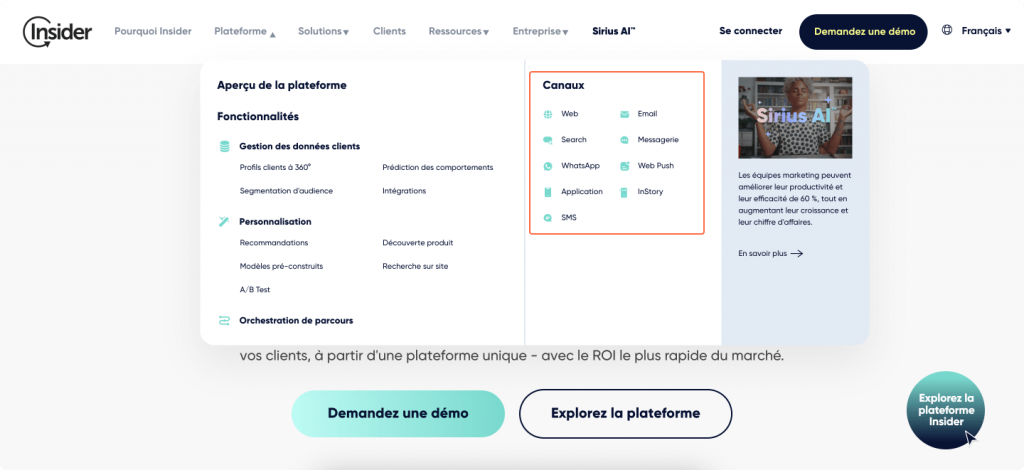Open the Clients nav item
The image size is (1024, 470).
[389, 31]
